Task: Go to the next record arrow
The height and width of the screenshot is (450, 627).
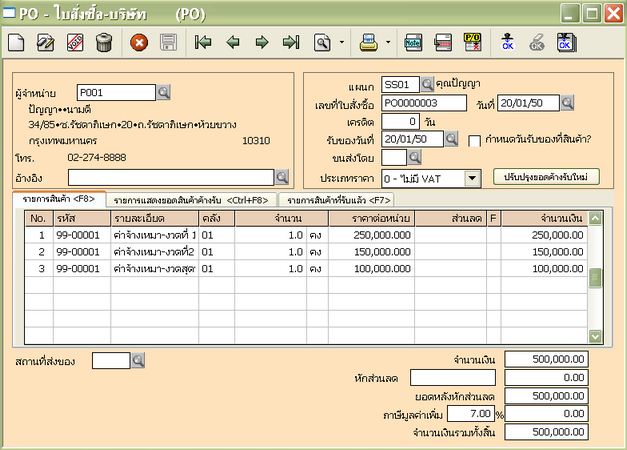Action: 262,42
